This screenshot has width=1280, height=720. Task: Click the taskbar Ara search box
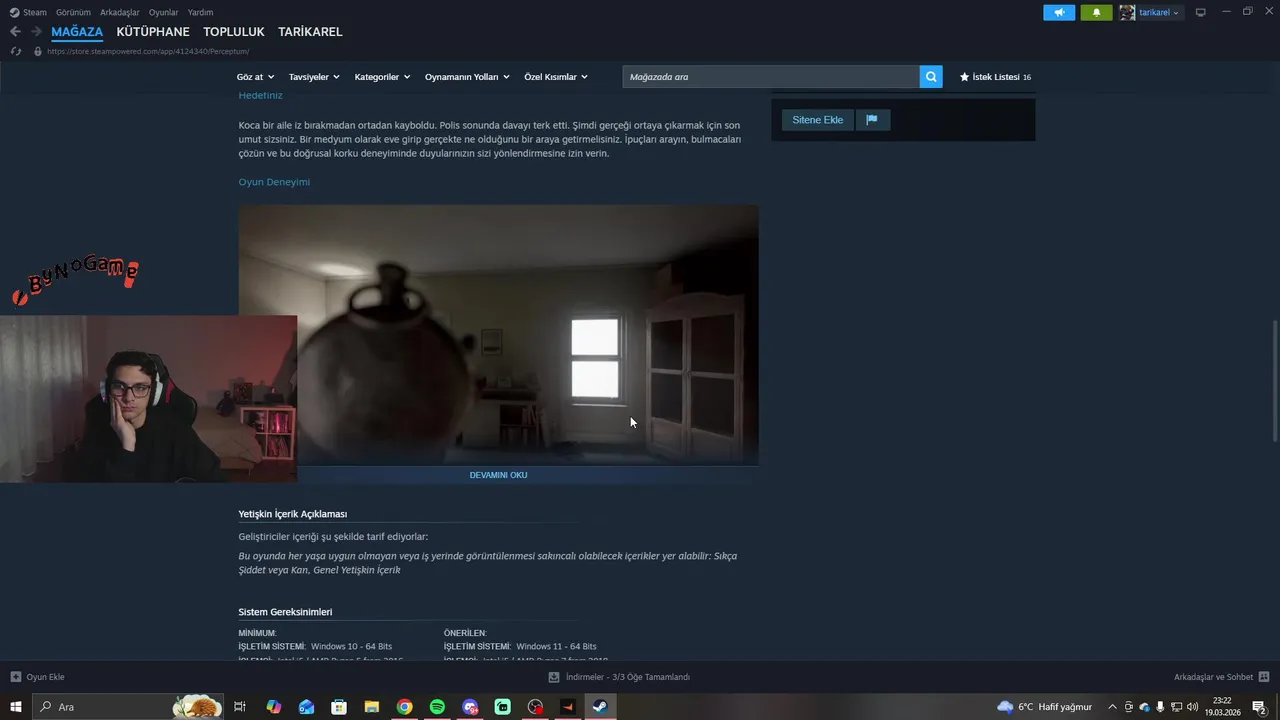(128, 707)
